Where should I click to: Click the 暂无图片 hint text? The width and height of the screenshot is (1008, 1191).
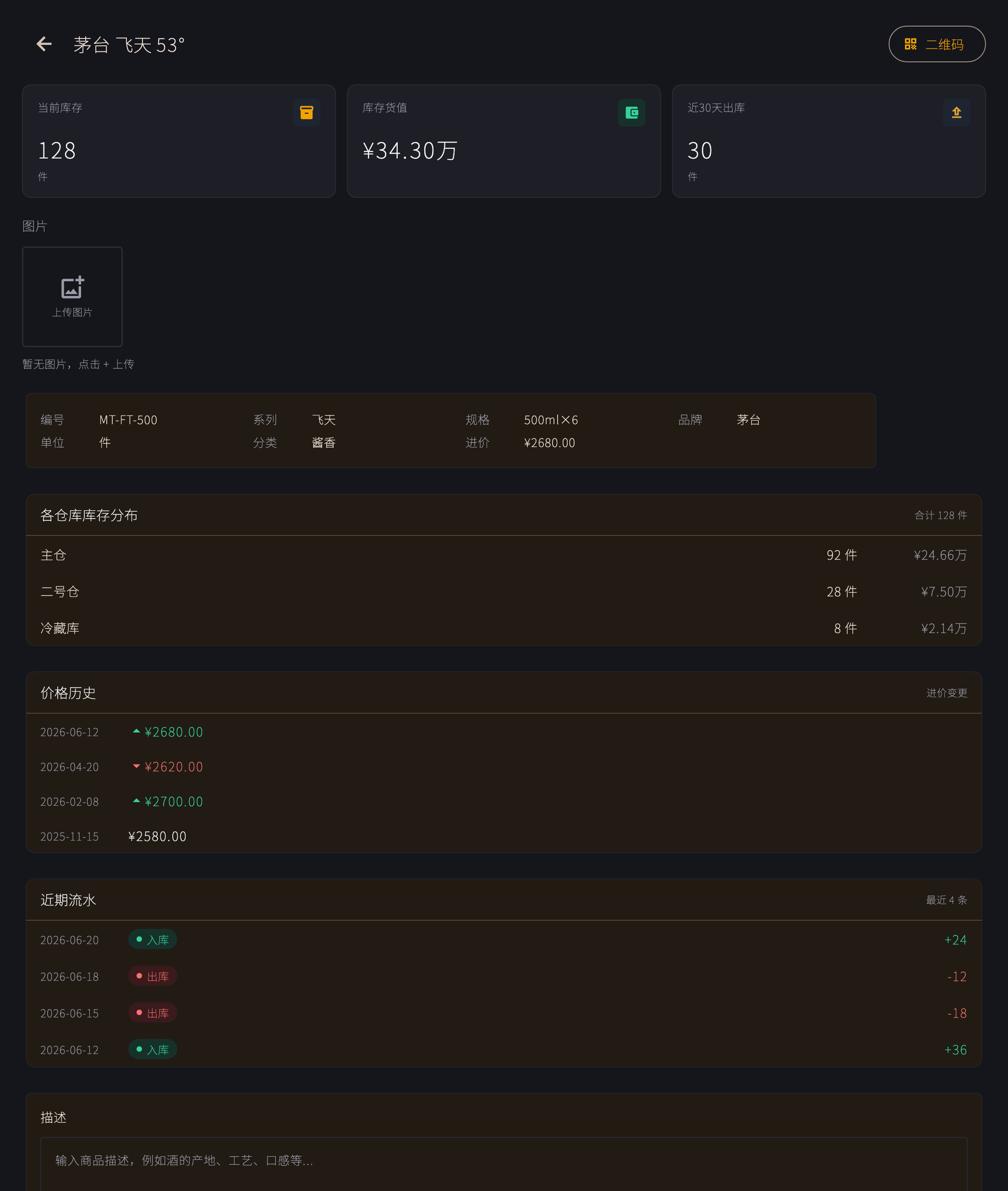pyautogui.click(x=78, y=364)
